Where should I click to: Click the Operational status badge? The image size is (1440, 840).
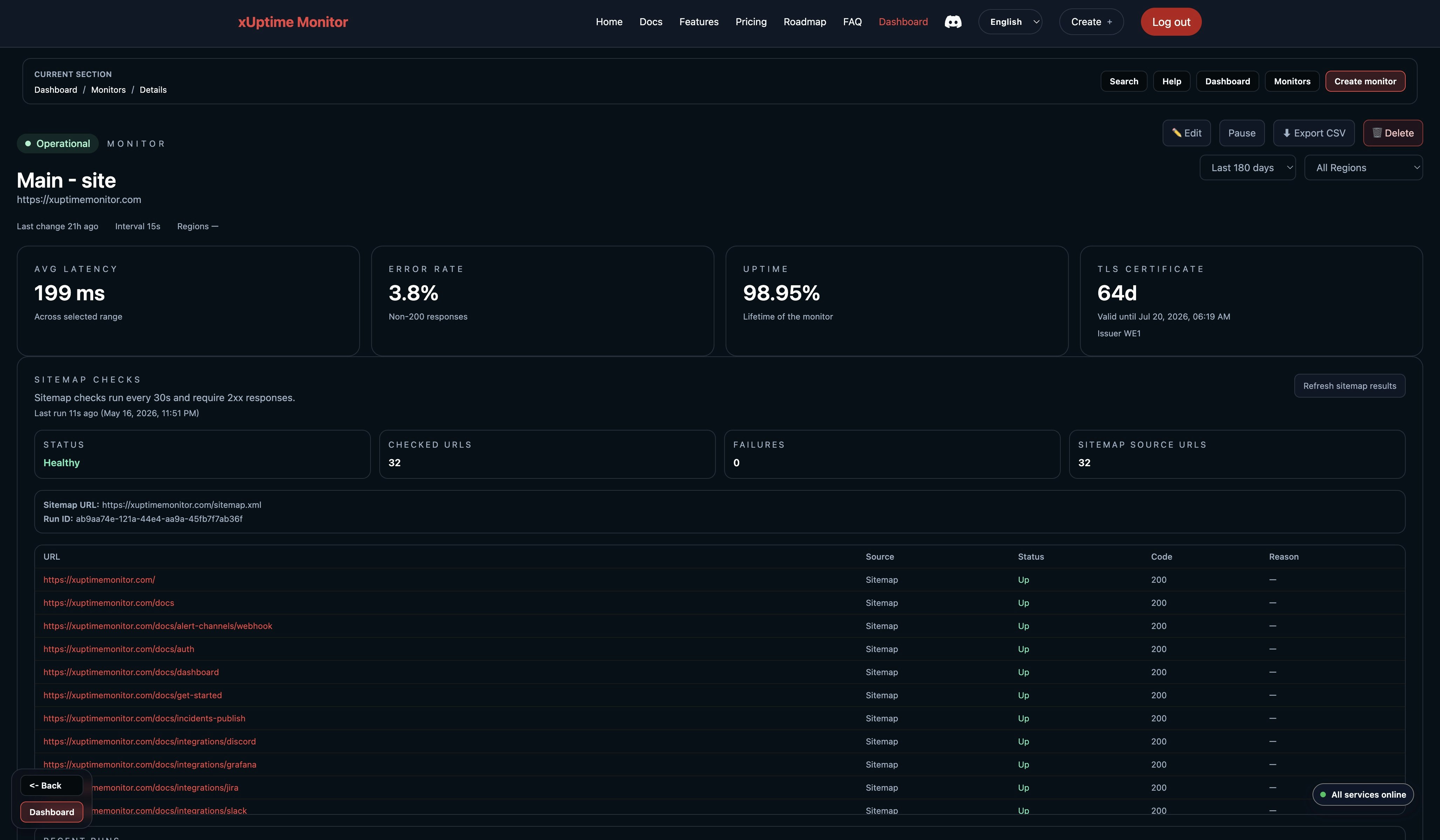coord(58,143)
